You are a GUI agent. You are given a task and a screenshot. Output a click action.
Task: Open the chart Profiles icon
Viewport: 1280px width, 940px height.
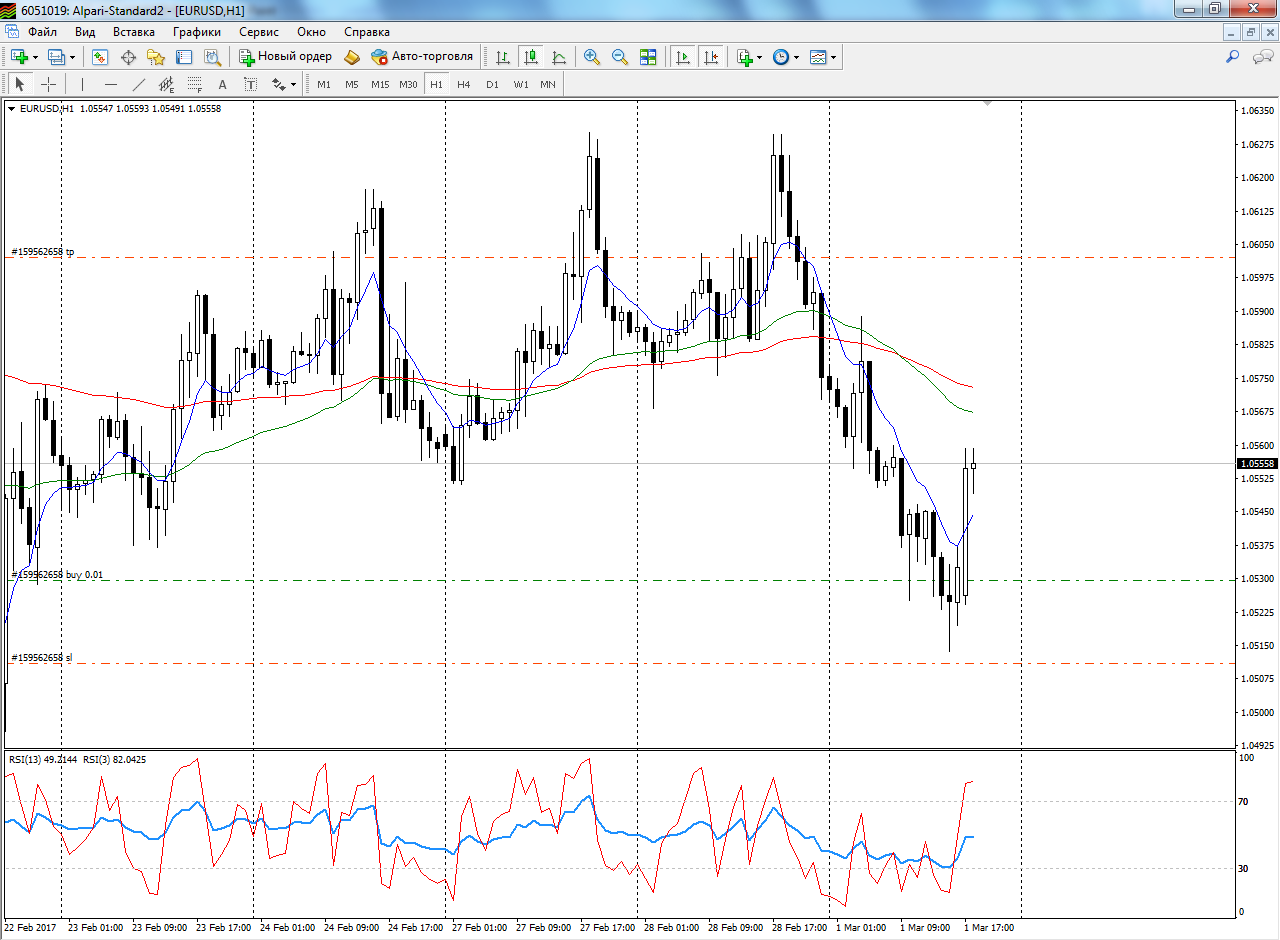pyautogui.click(x=56, y=57)
